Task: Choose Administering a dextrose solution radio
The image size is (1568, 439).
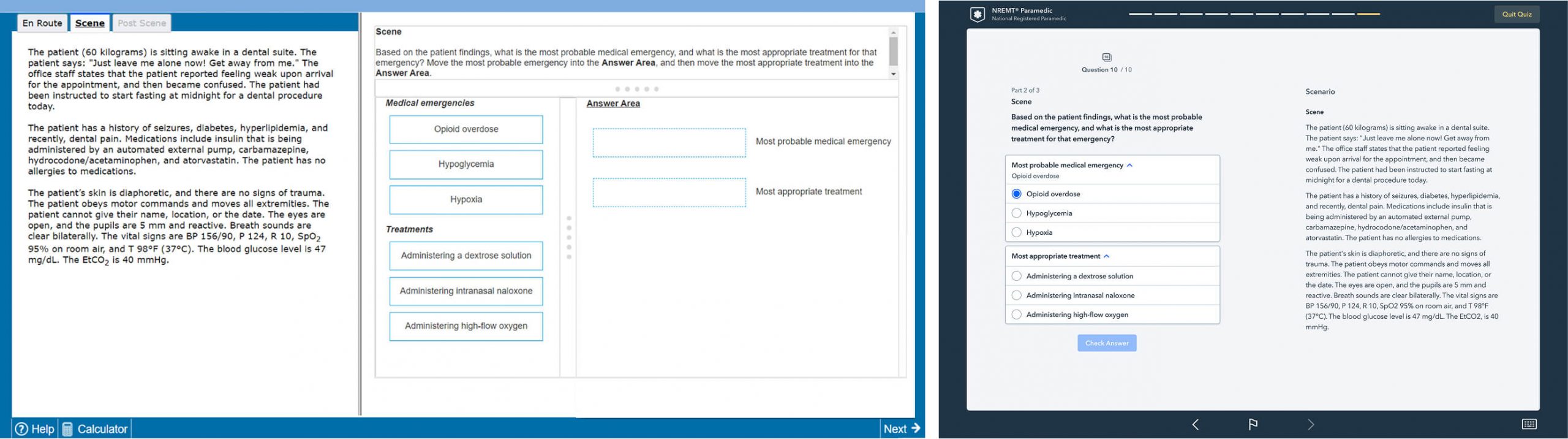Action: [1017, 276]
